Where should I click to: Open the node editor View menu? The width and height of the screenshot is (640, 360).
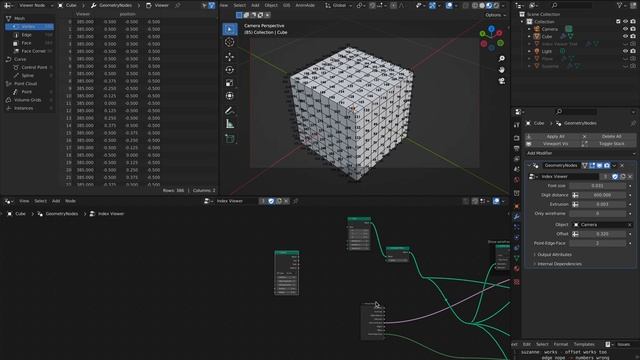[x=24, y=201]
